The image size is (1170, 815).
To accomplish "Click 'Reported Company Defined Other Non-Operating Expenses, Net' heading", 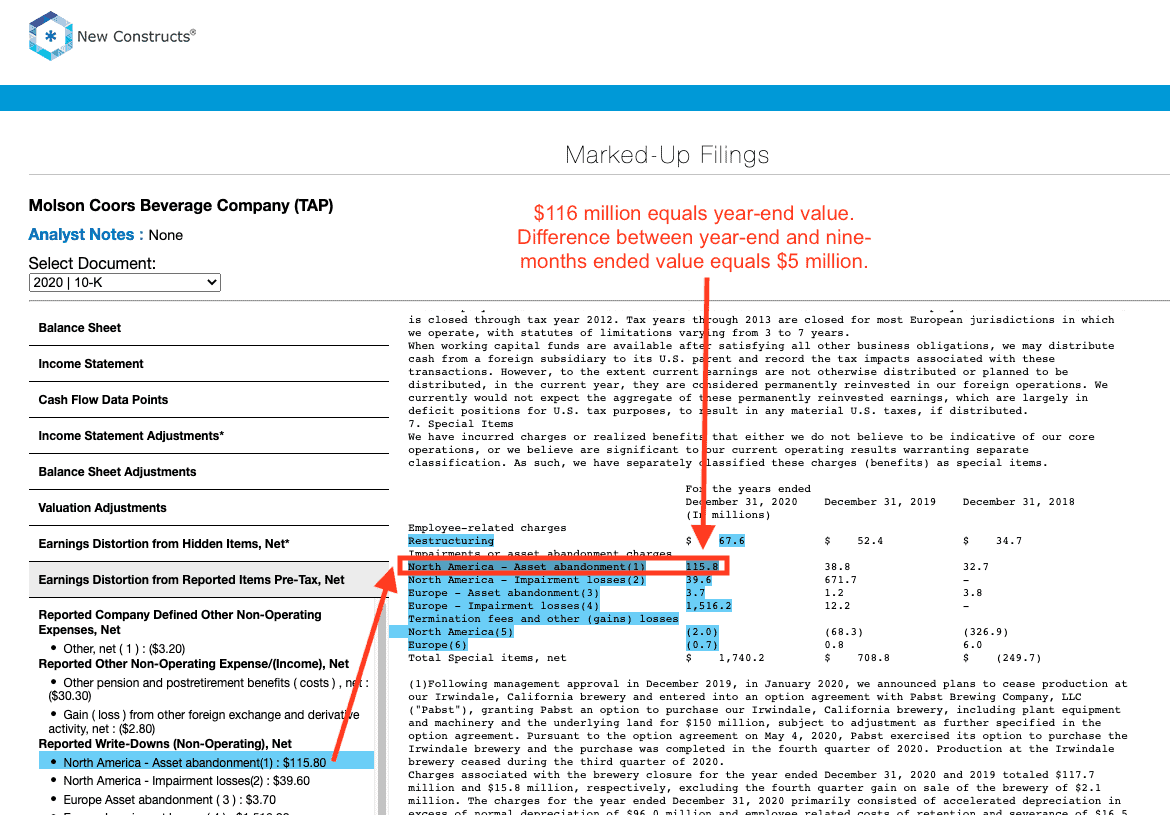I will tap(180, 622).
